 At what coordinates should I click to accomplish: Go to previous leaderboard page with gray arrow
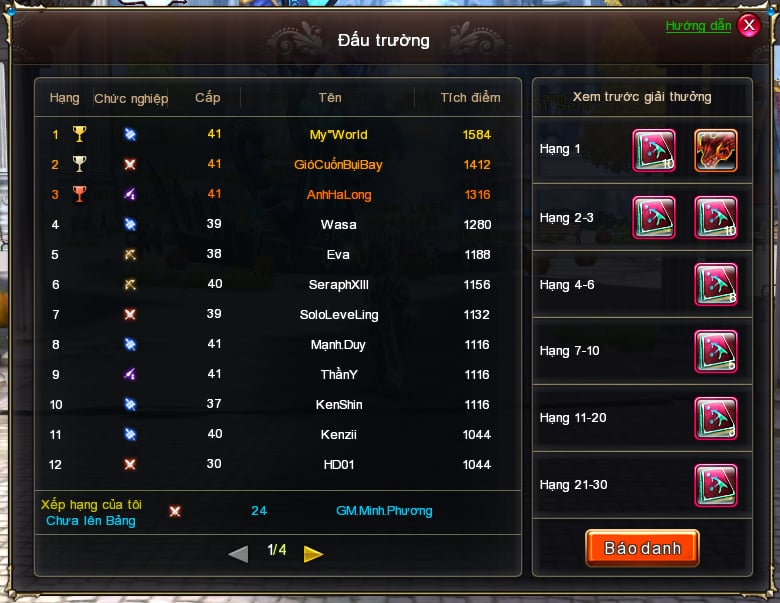238,553
